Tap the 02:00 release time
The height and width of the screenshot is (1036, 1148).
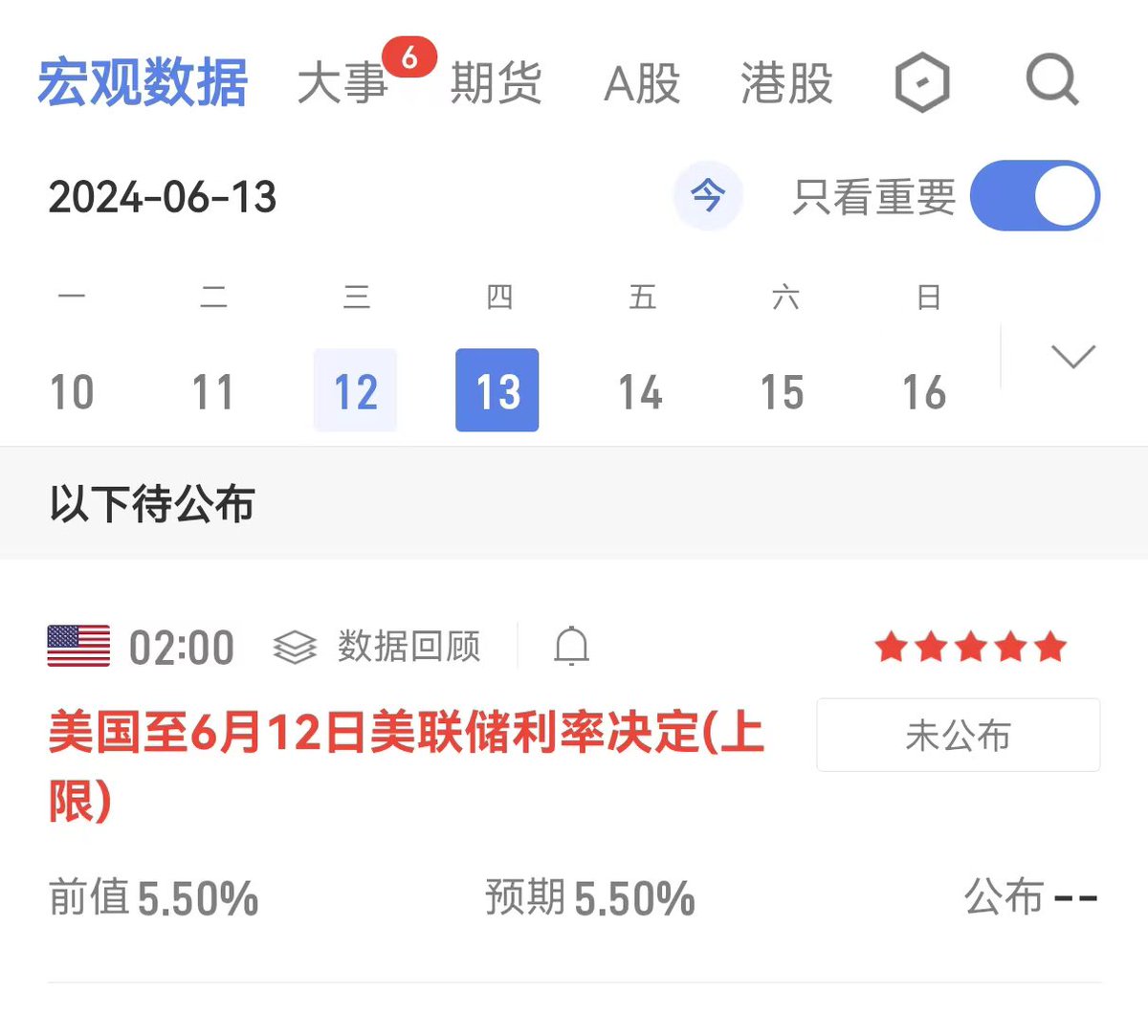pos(182,648)
